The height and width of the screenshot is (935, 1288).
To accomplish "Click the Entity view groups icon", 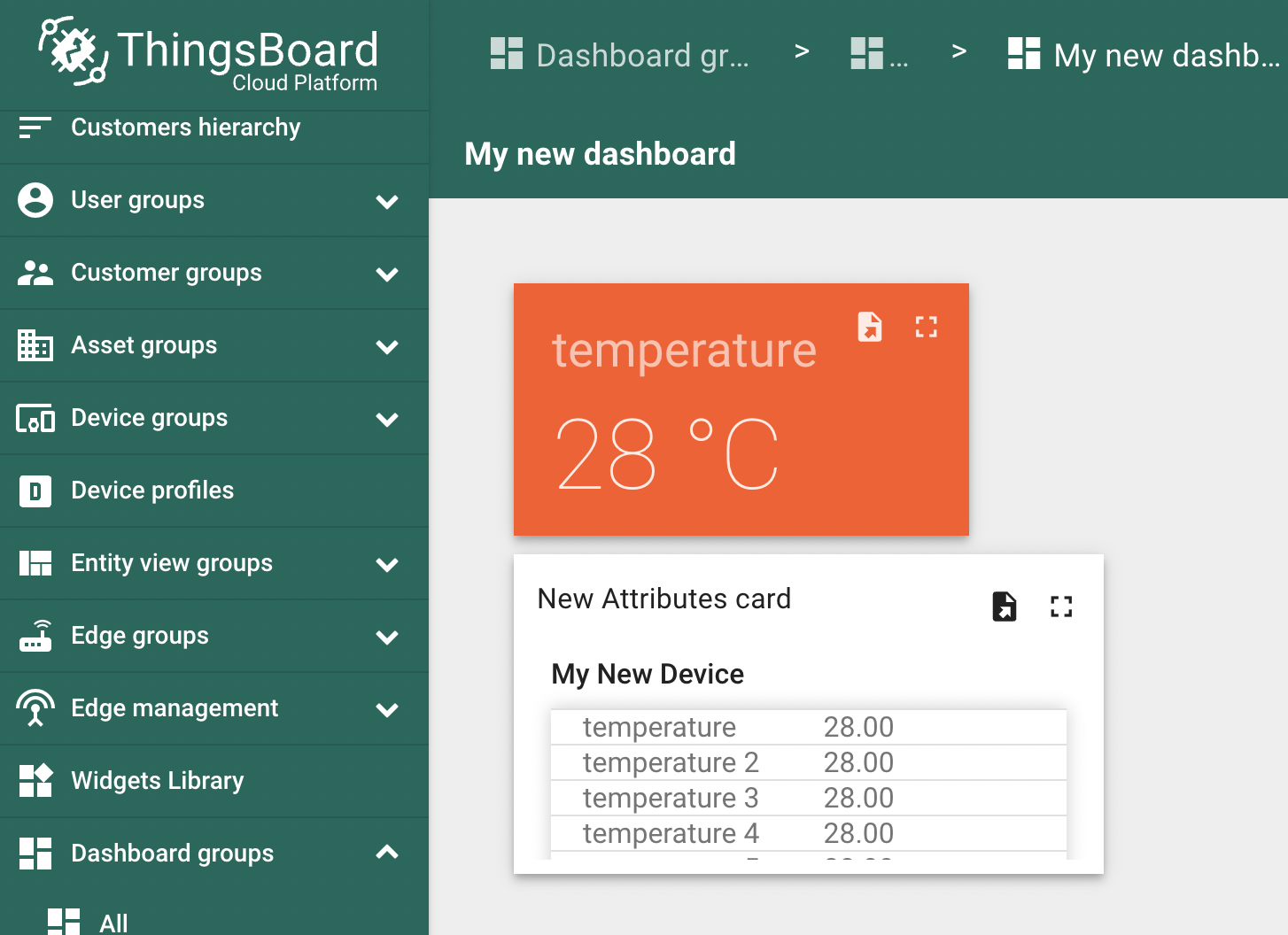I will (x=35, y=563).
